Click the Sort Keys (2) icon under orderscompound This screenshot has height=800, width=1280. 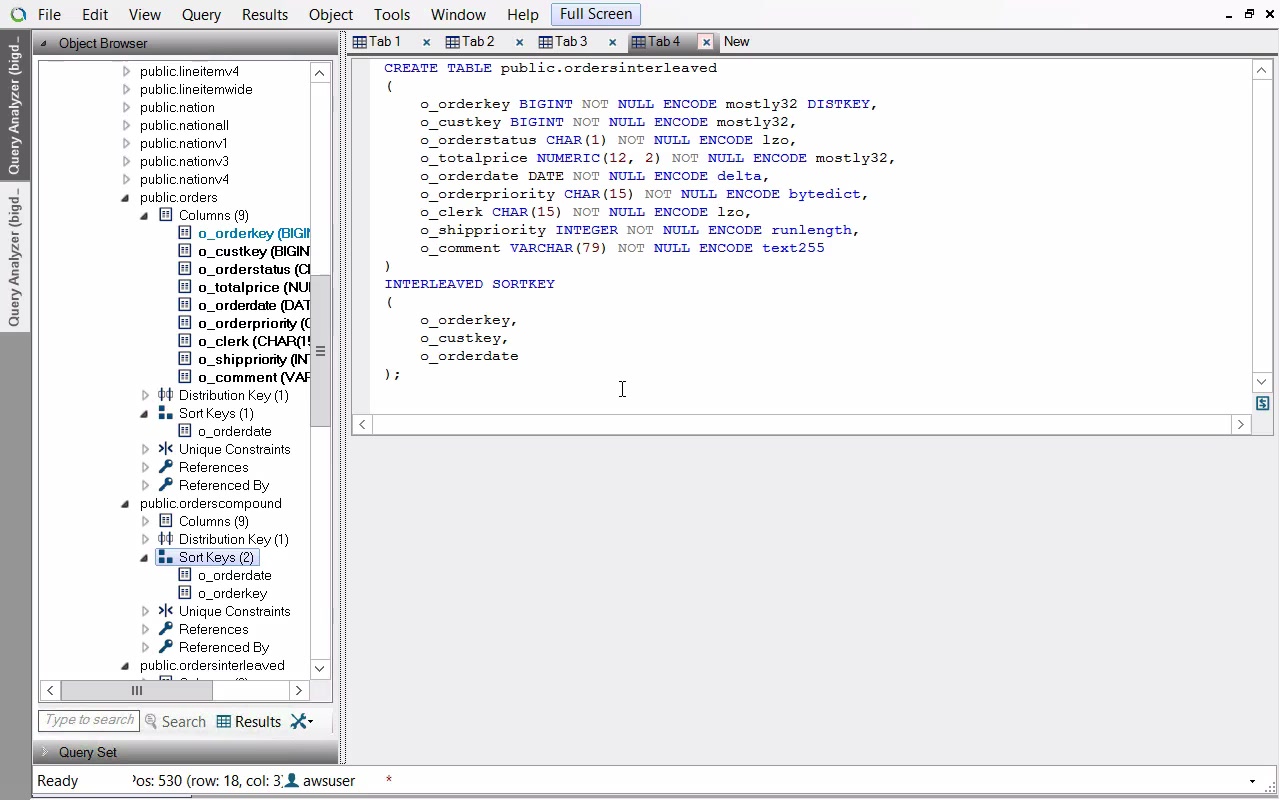[x=166, y=557]
